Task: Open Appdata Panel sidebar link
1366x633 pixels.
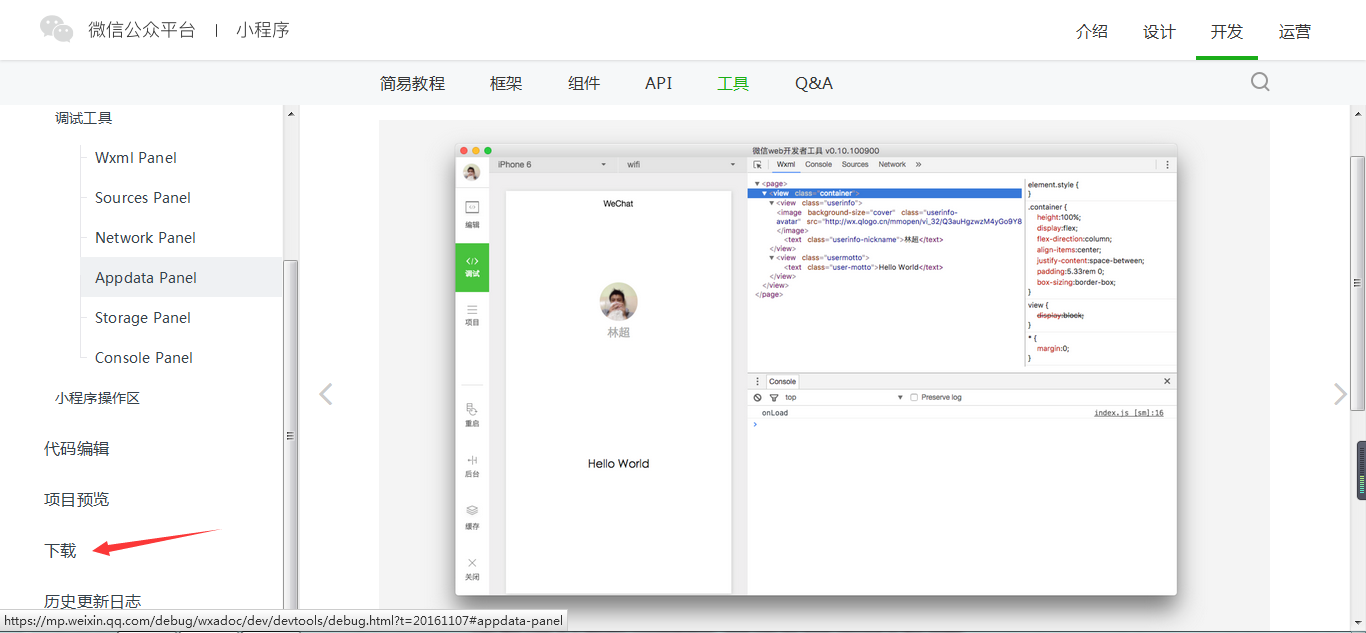Action: click(146, 278)
